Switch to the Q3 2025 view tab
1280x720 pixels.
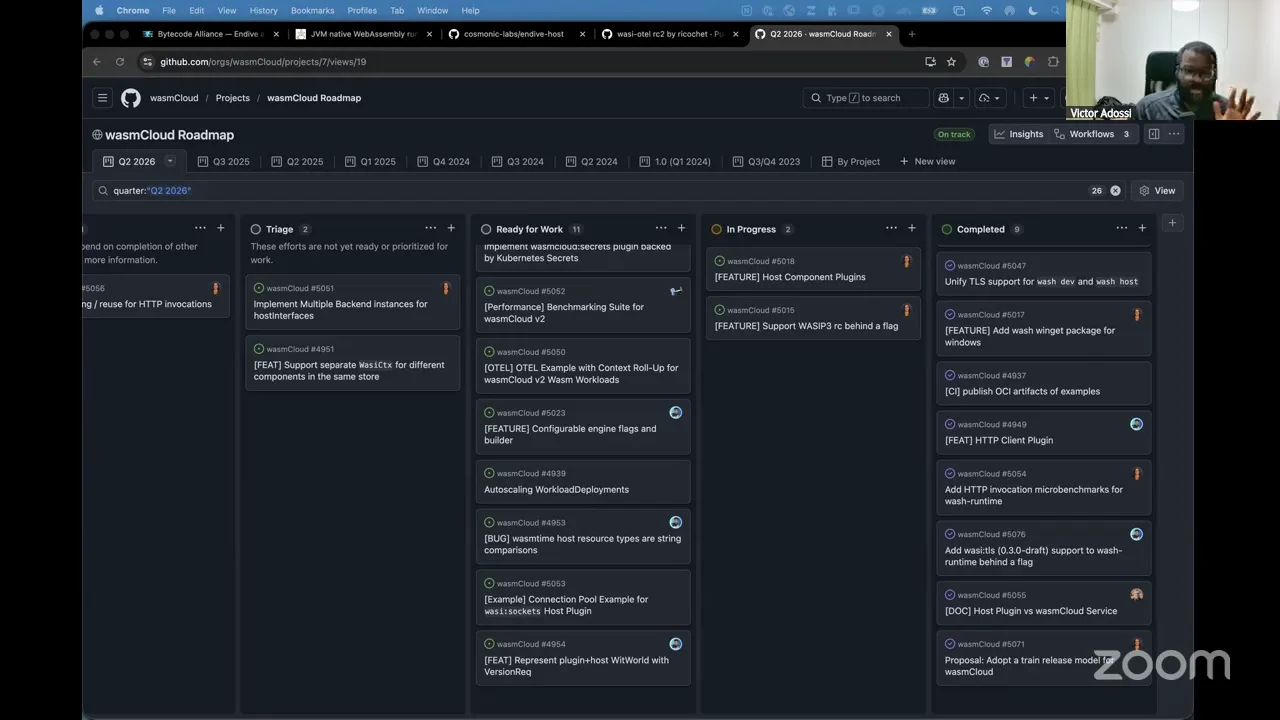(223, 162)
